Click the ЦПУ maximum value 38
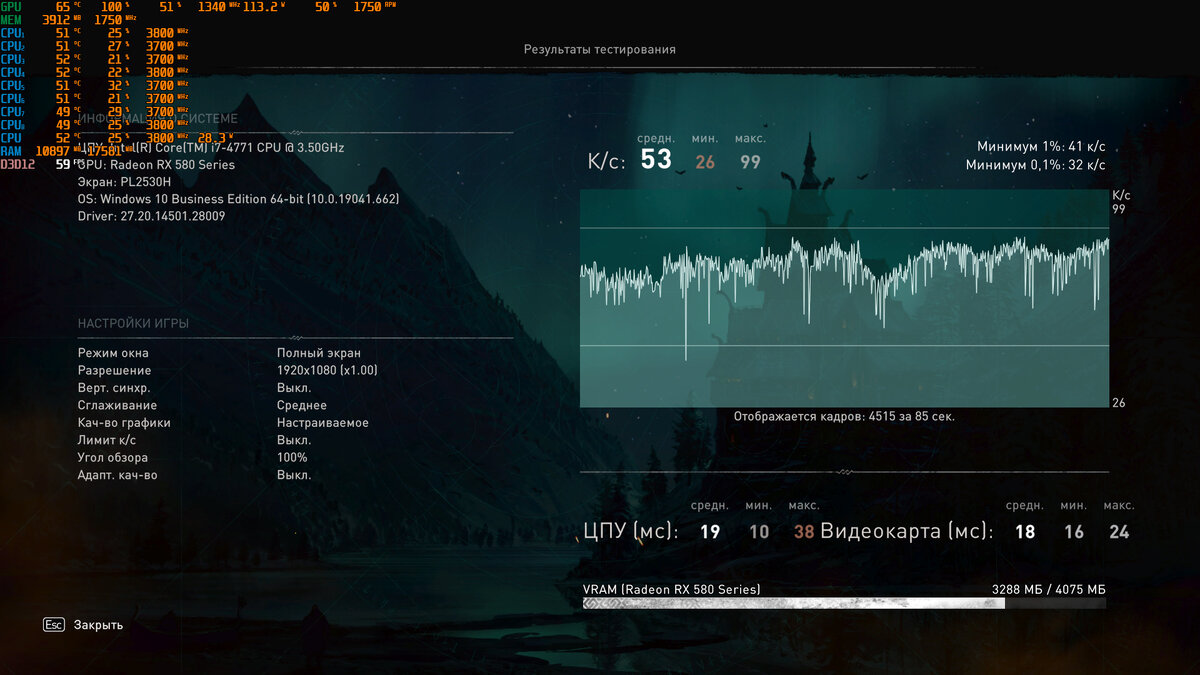Viewport: 1200px width, 675px height. (x=804, y=532)
